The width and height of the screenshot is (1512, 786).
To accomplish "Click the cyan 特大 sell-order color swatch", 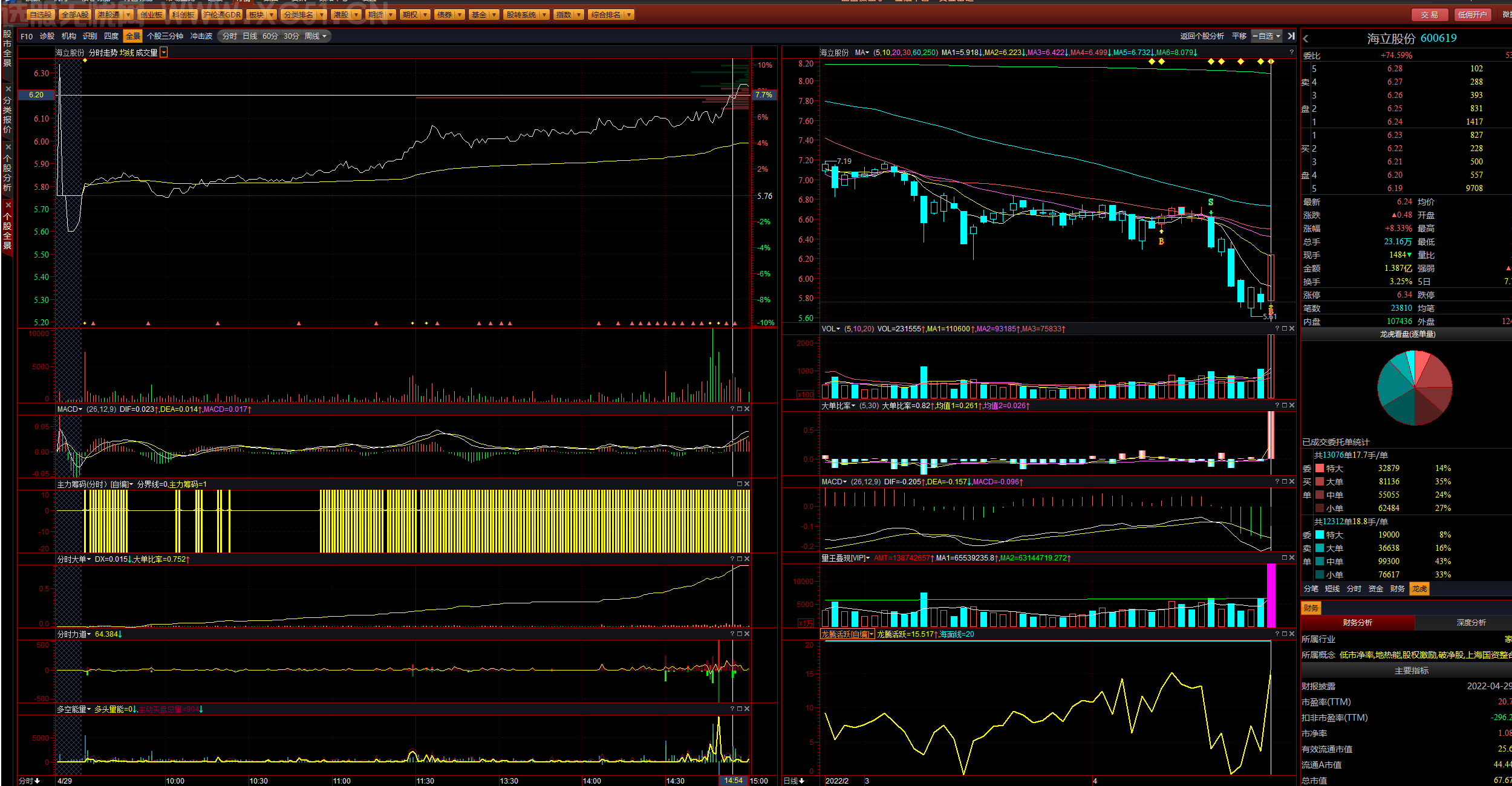I will 1320,535.
